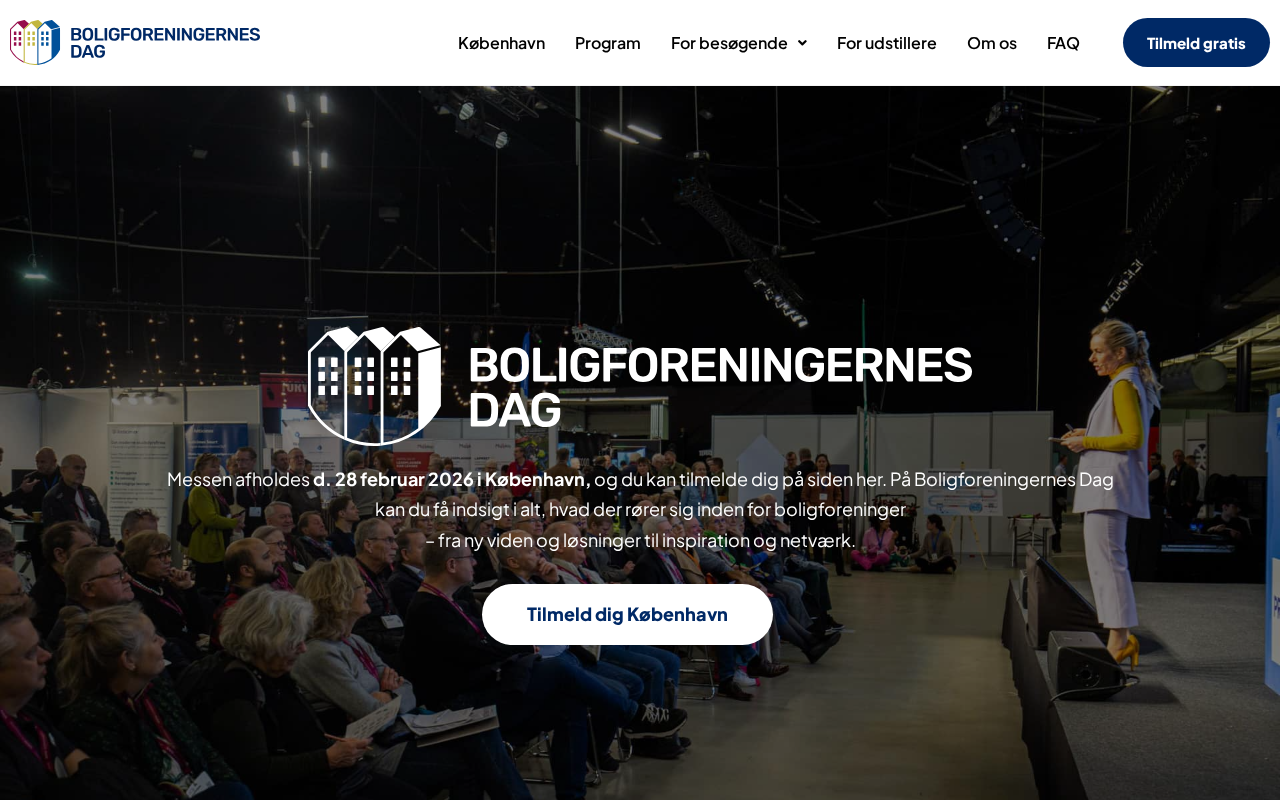Click the white building icon in the hero

(375, 386)
